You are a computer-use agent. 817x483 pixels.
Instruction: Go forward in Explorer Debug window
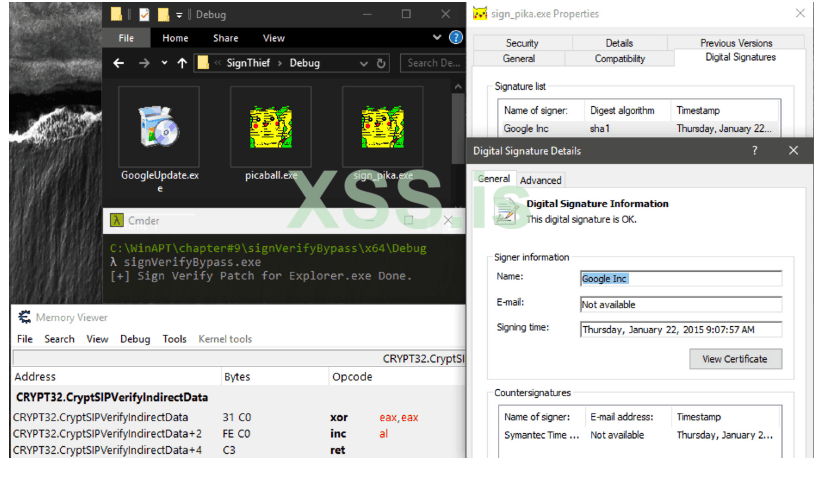point(144,63)
